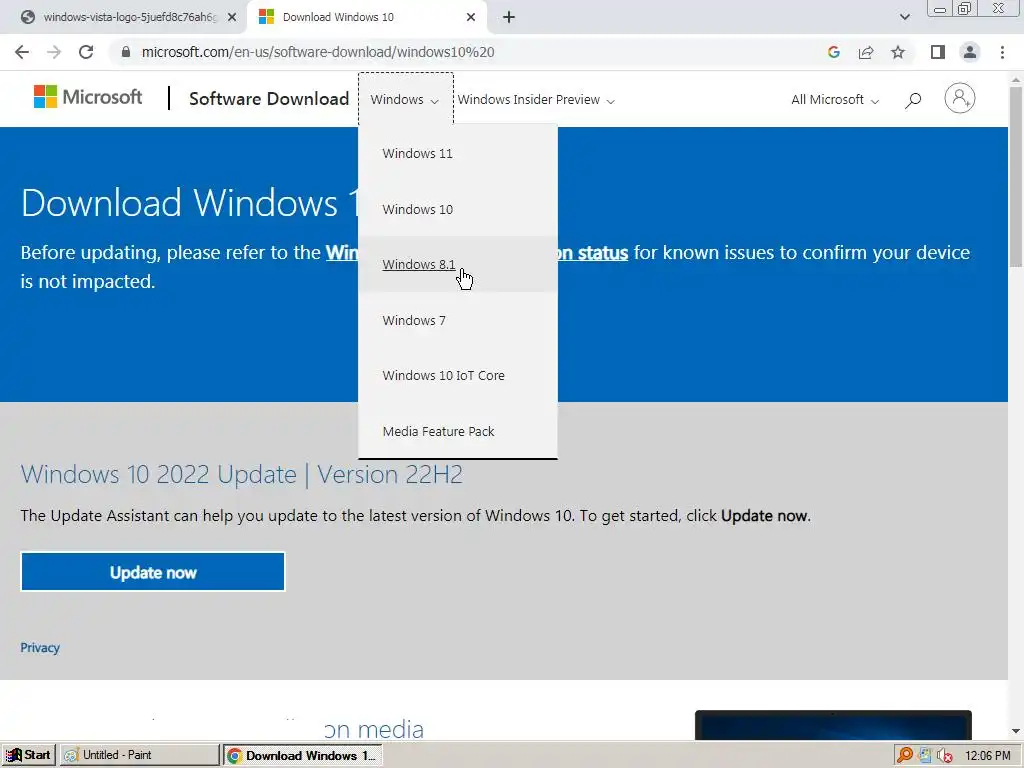Viewport: 1024px width, 768px height.
Task: Click the magnifier icon in system tray
Action: pyautogui.click(x=904, y=755)
